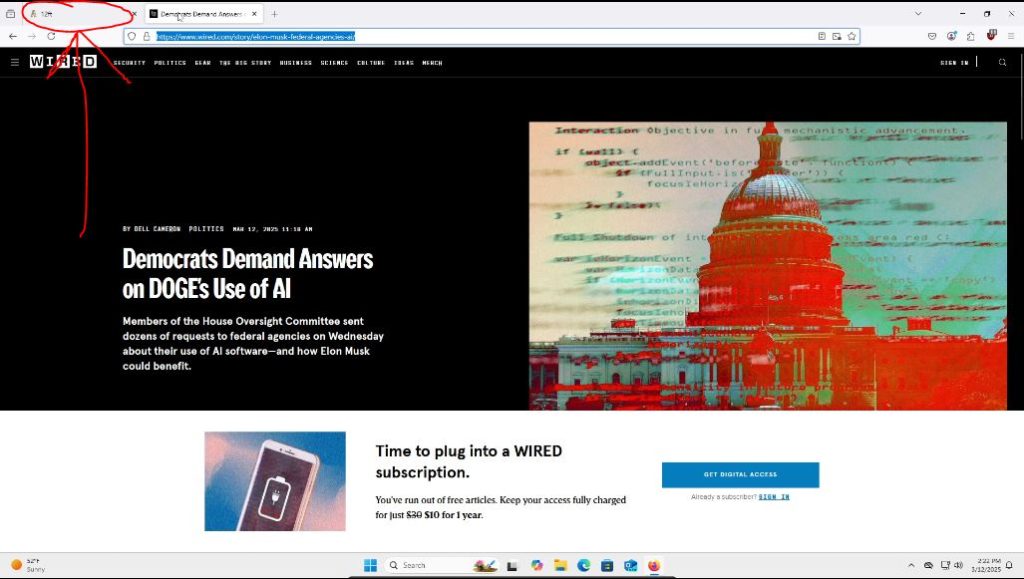
Task: Open the Culture section in WIRED nav
Action: [x=371, y=63]
